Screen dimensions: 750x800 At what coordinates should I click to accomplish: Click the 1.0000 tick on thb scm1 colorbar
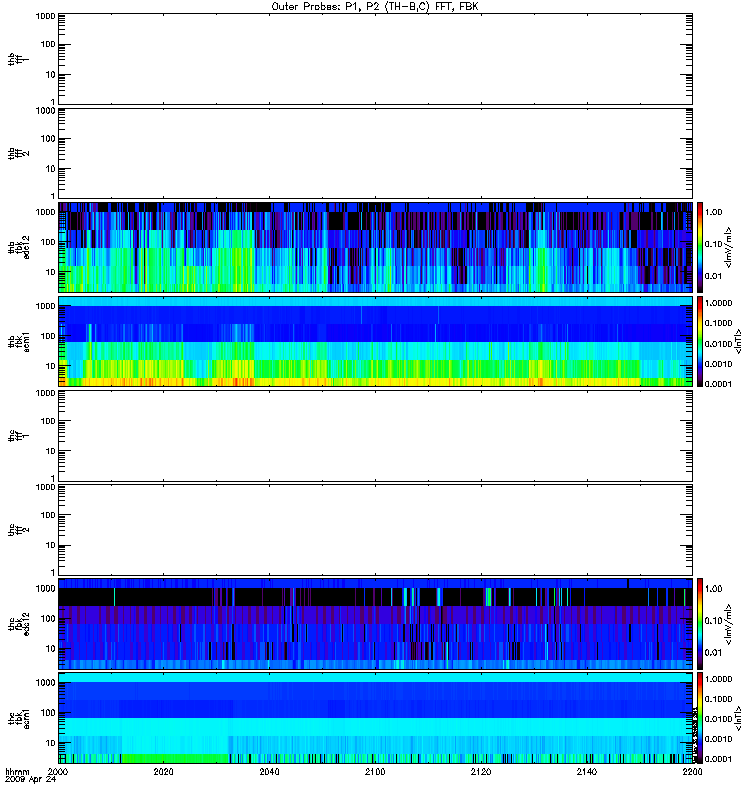tap(718, 303)
